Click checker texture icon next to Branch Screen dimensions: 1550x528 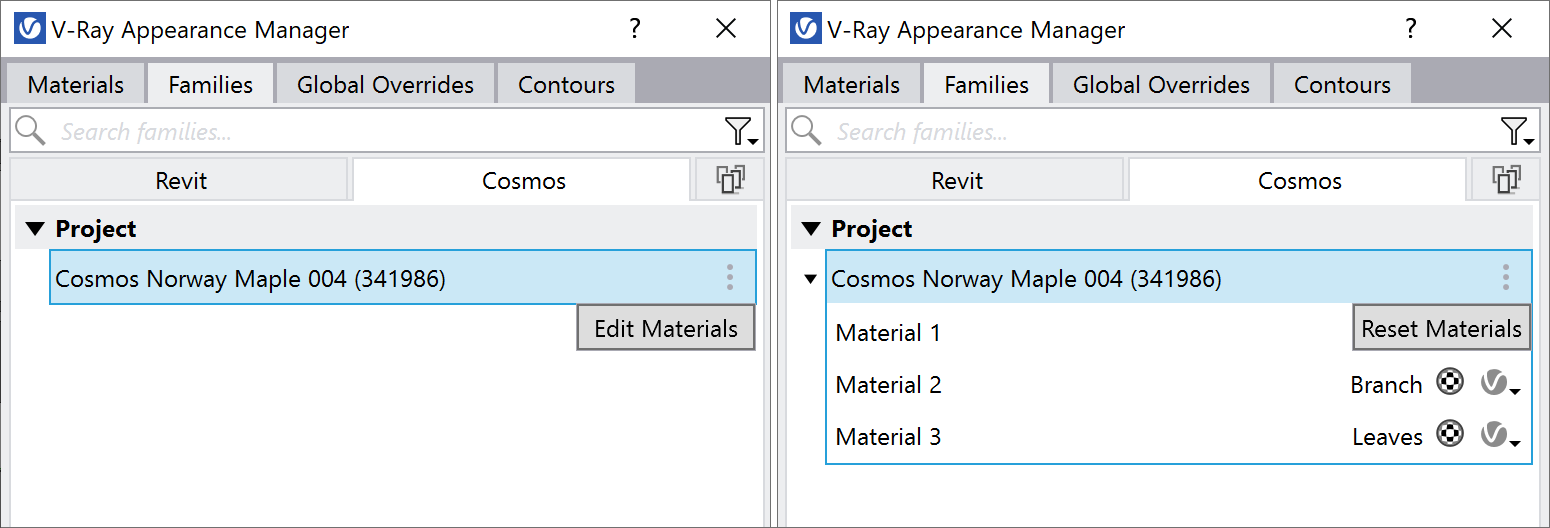coord(1450,382)
